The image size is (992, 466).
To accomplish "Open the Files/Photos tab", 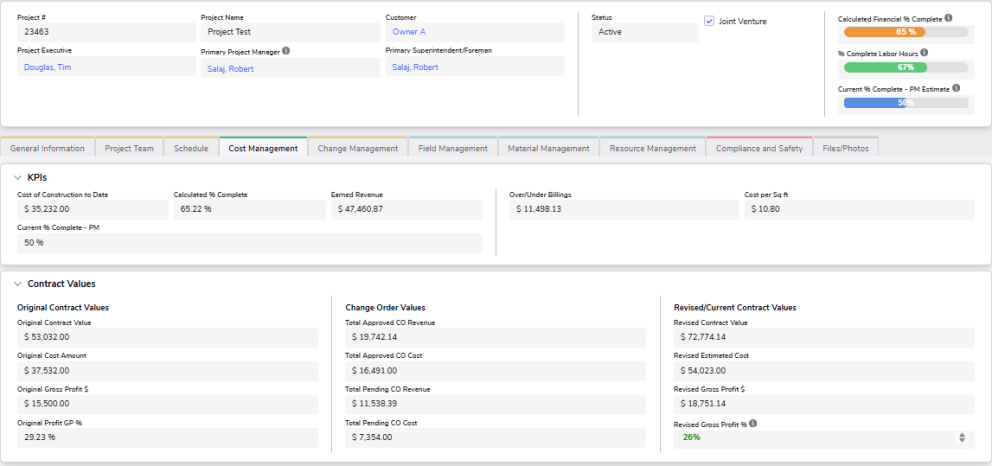I will pyautogui.click(x=845, y=149).
